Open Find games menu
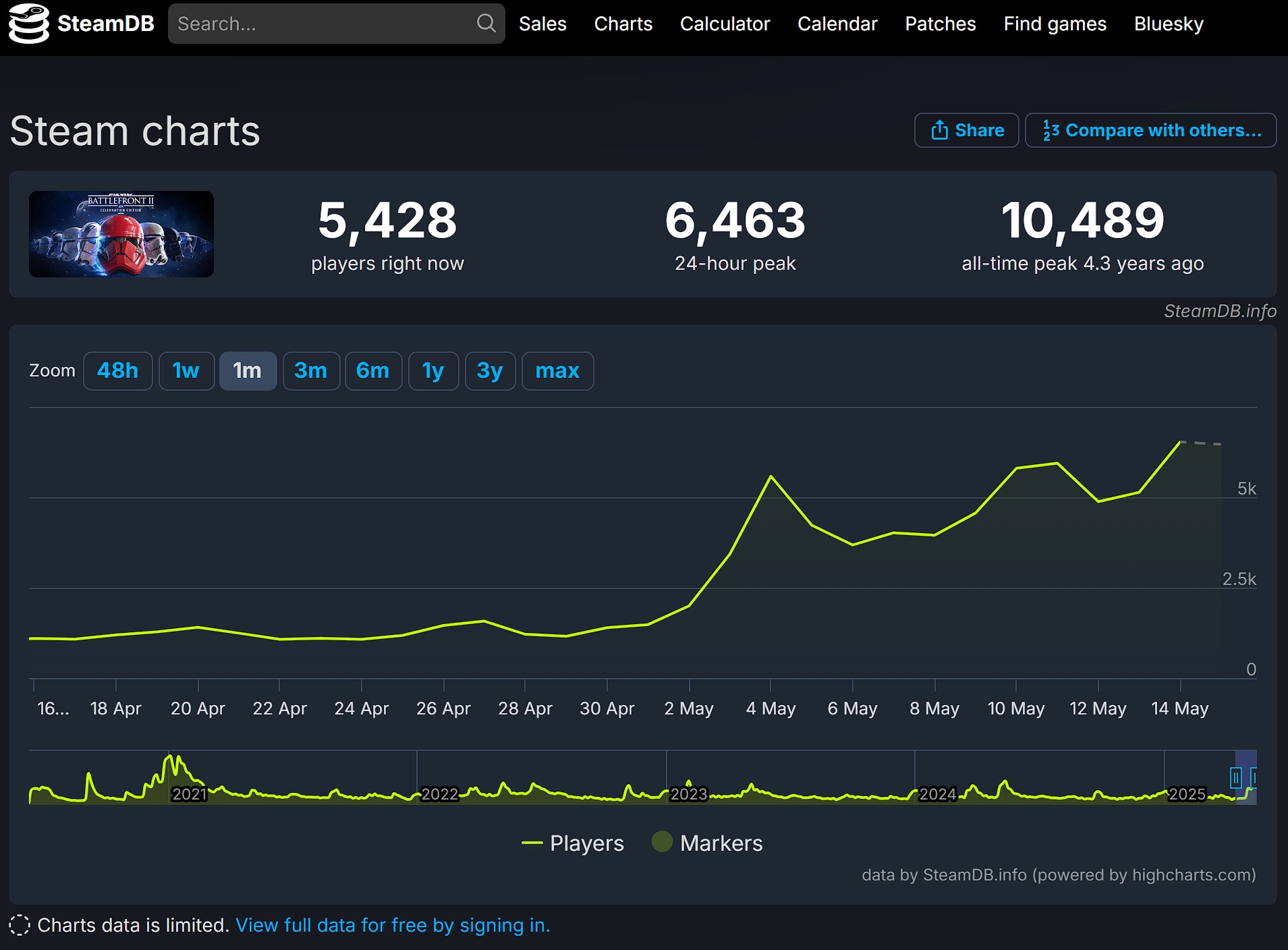Image resolution: width=1288 pixels, height=950 pixels. point(1055,24)
